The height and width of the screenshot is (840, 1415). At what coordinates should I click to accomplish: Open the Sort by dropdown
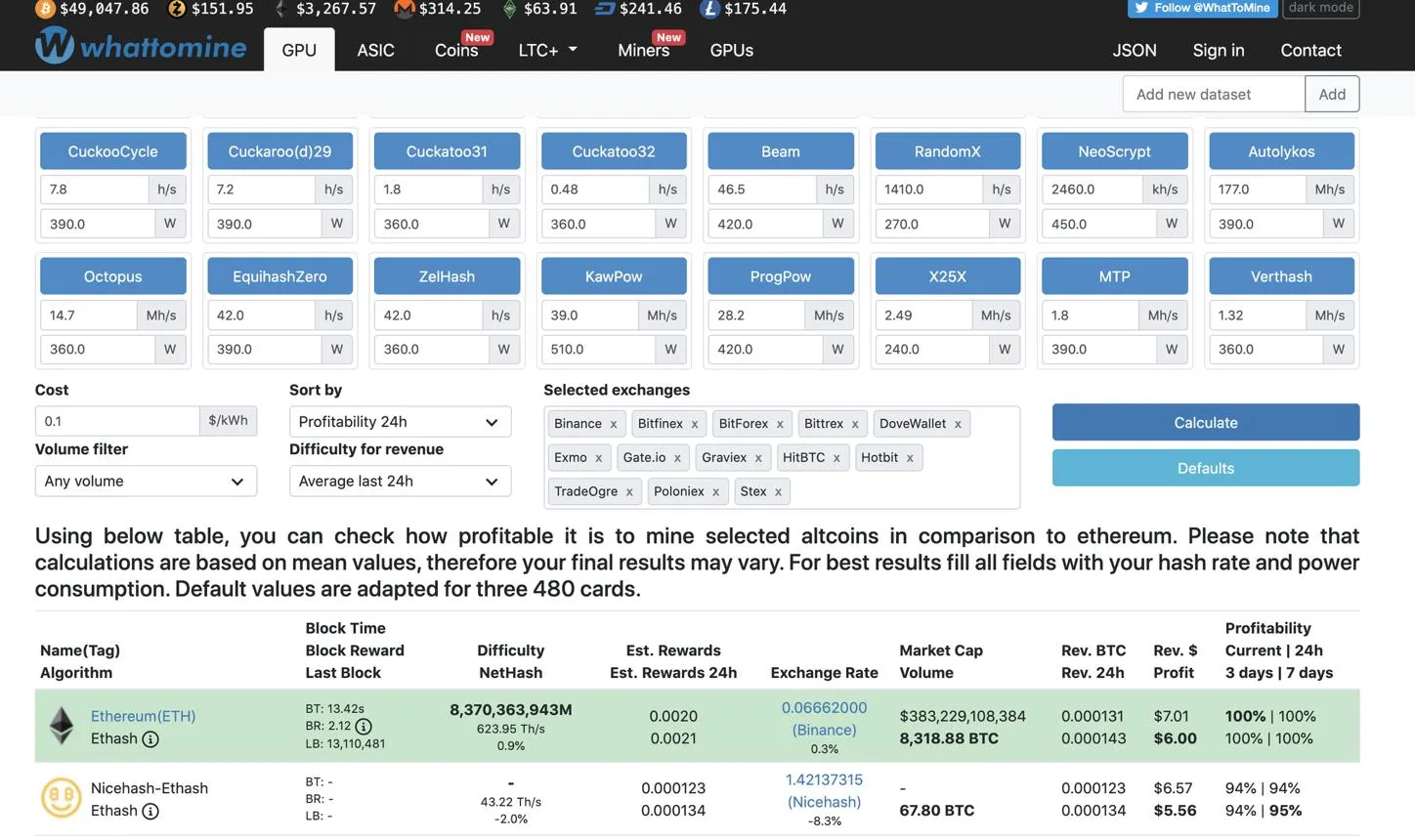tap(400, 422)
